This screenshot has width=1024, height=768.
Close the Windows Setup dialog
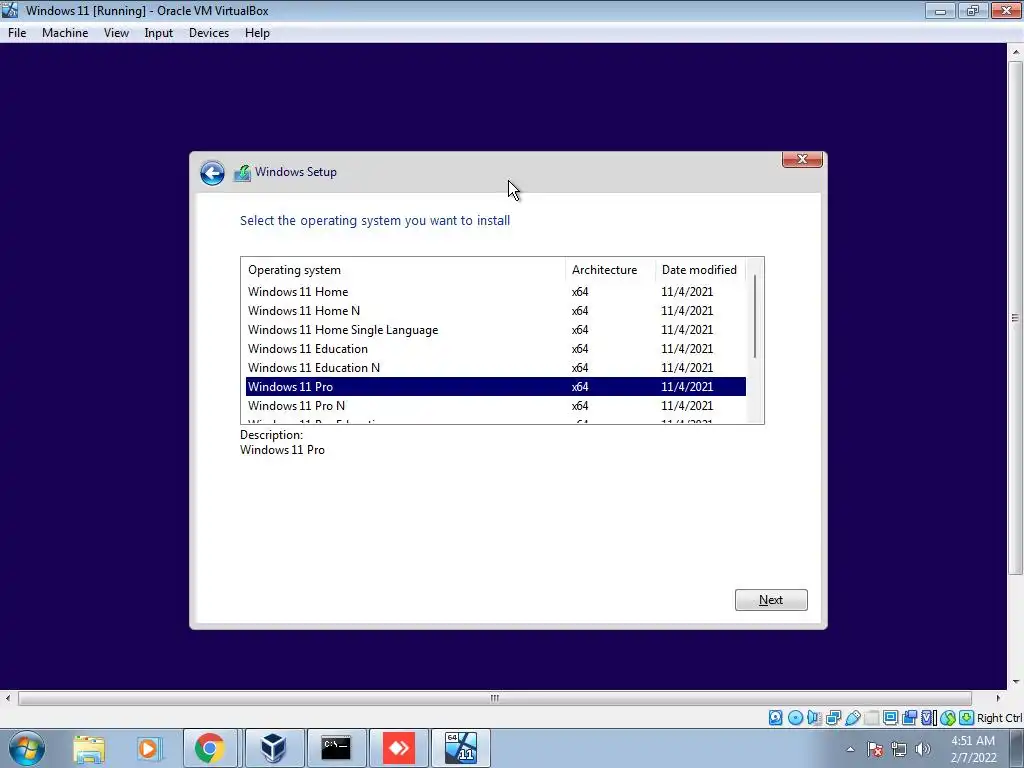tap(803, 159)
